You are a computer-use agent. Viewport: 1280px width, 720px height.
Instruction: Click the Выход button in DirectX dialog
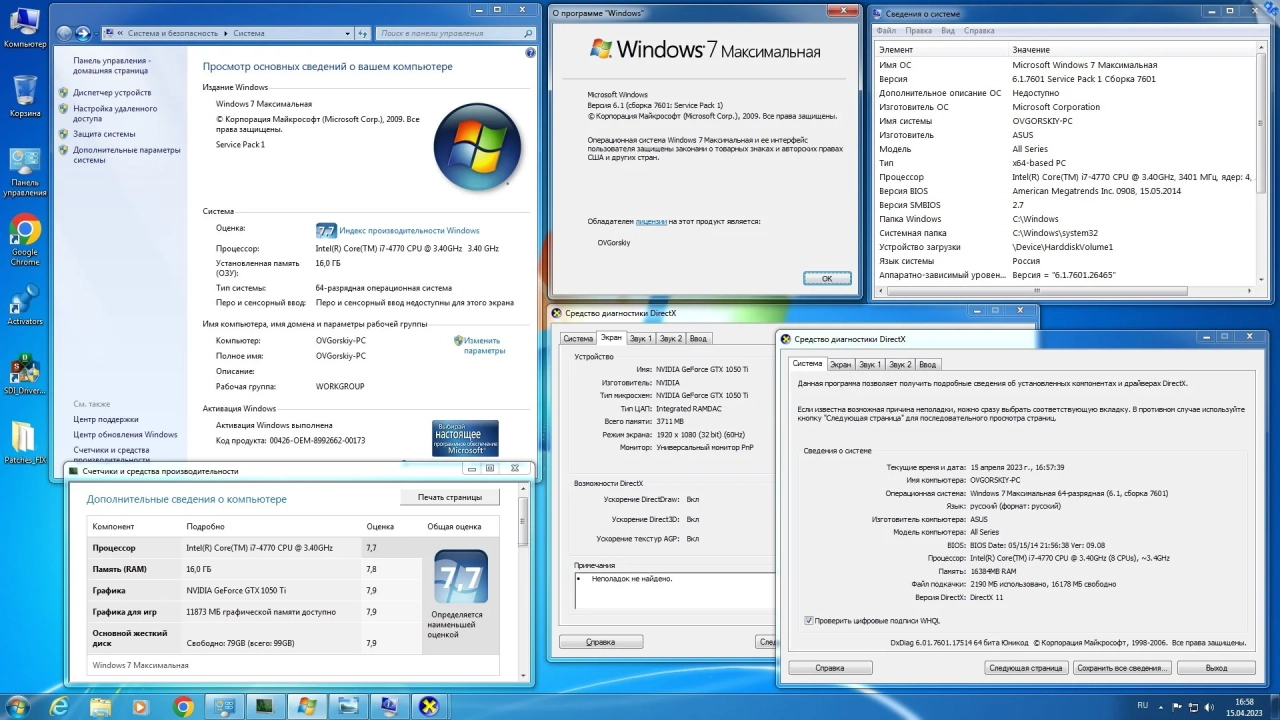tap(1216, 668)
